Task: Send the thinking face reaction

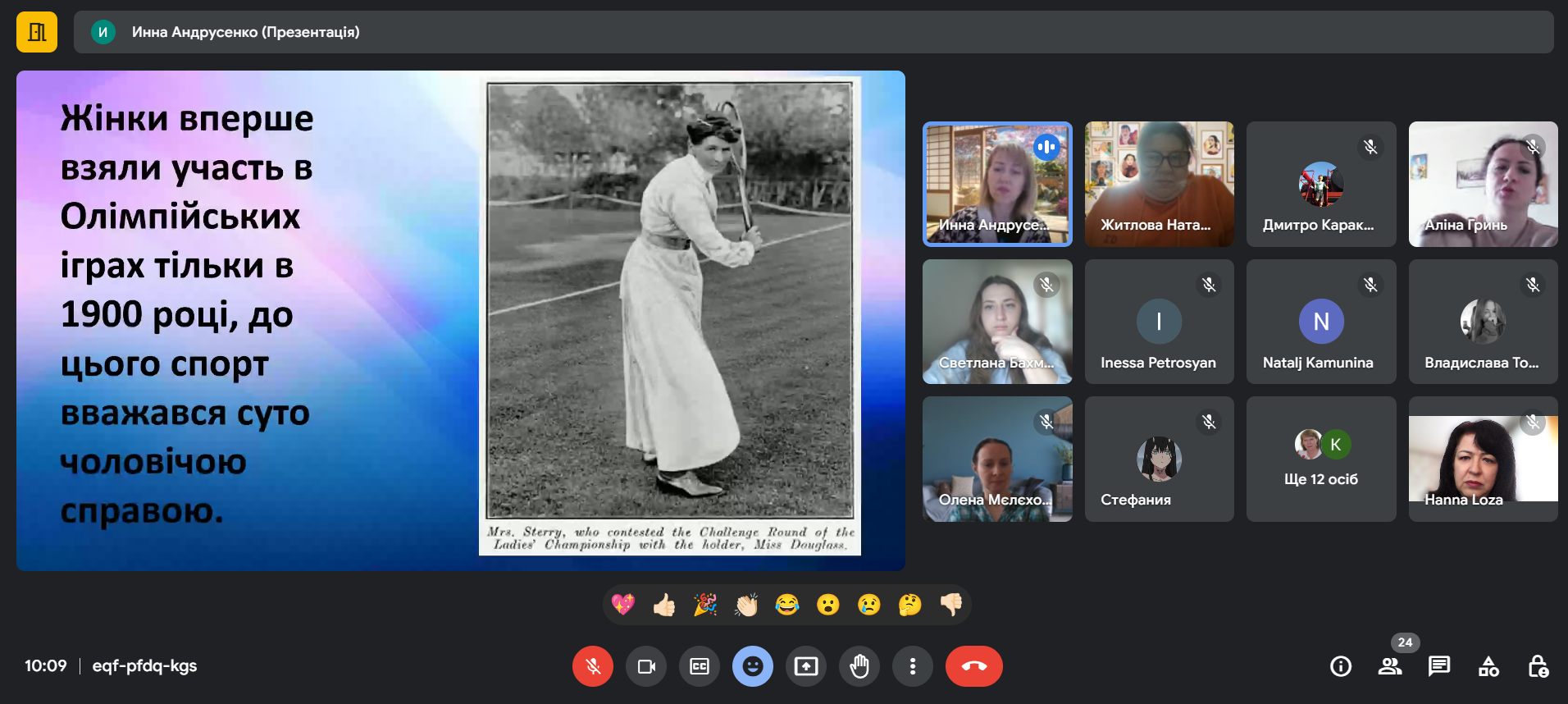Action: [x=909, y=605]
